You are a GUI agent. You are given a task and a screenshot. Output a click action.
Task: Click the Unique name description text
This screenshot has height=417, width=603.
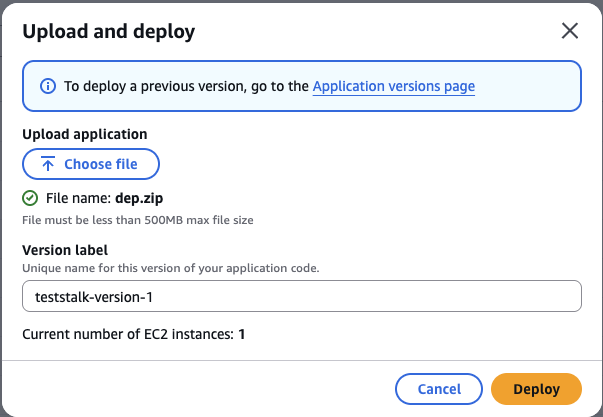pyautogui.click(x=171, y=268)
